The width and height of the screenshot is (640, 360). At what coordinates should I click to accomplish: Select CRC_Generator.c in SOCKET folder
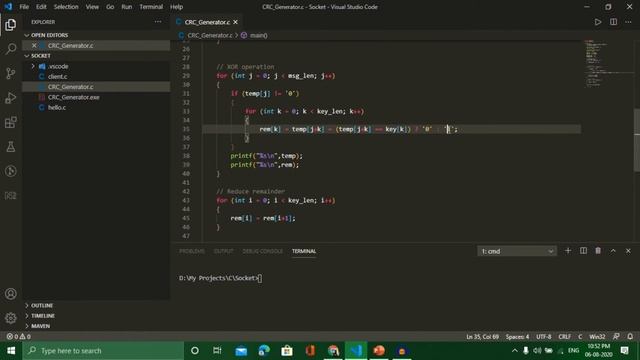(96, 87)
